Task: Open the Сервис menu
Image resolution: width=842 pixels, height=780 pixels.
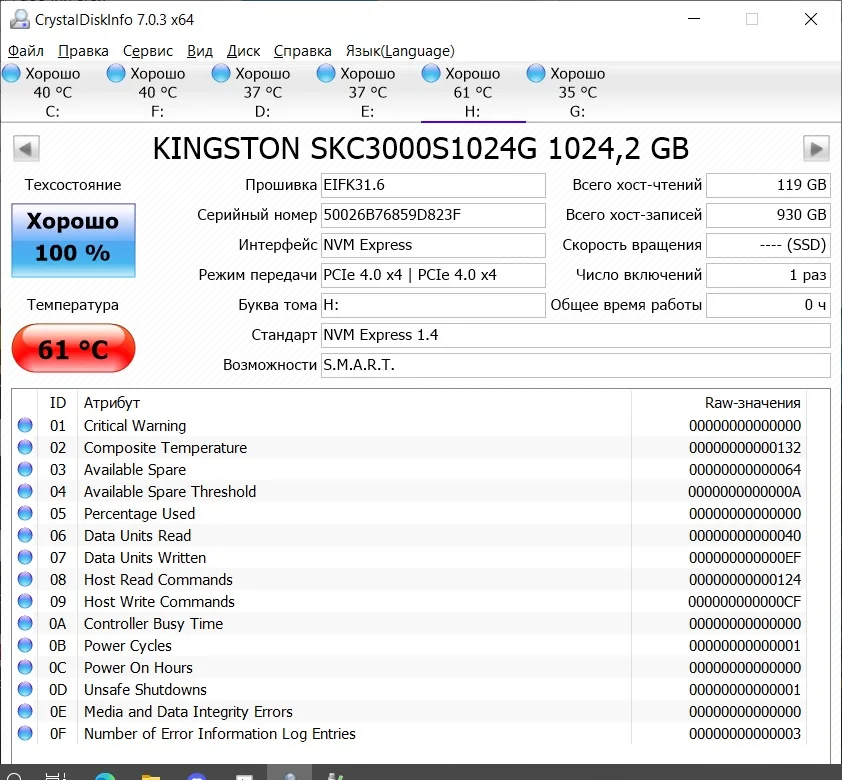Action: click(148, 51)
